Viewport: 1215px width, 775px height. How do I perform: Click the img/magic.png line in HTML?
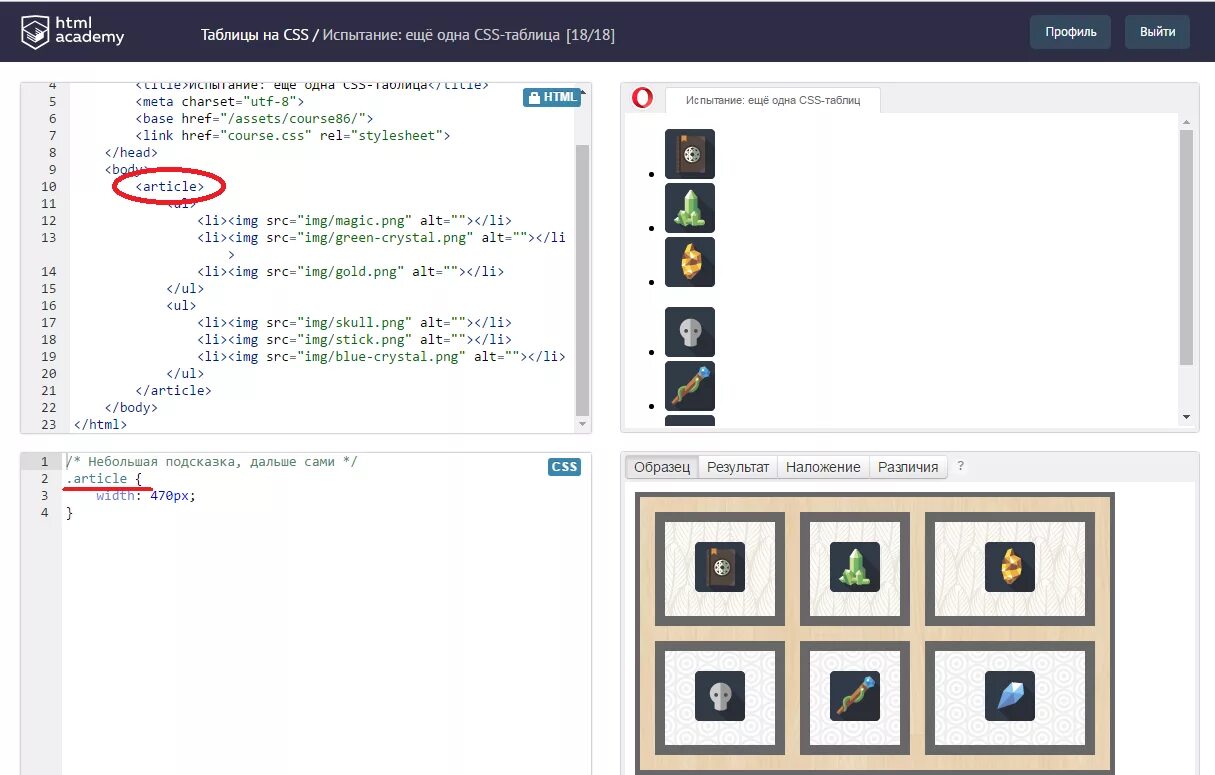[x=355, y=221]
